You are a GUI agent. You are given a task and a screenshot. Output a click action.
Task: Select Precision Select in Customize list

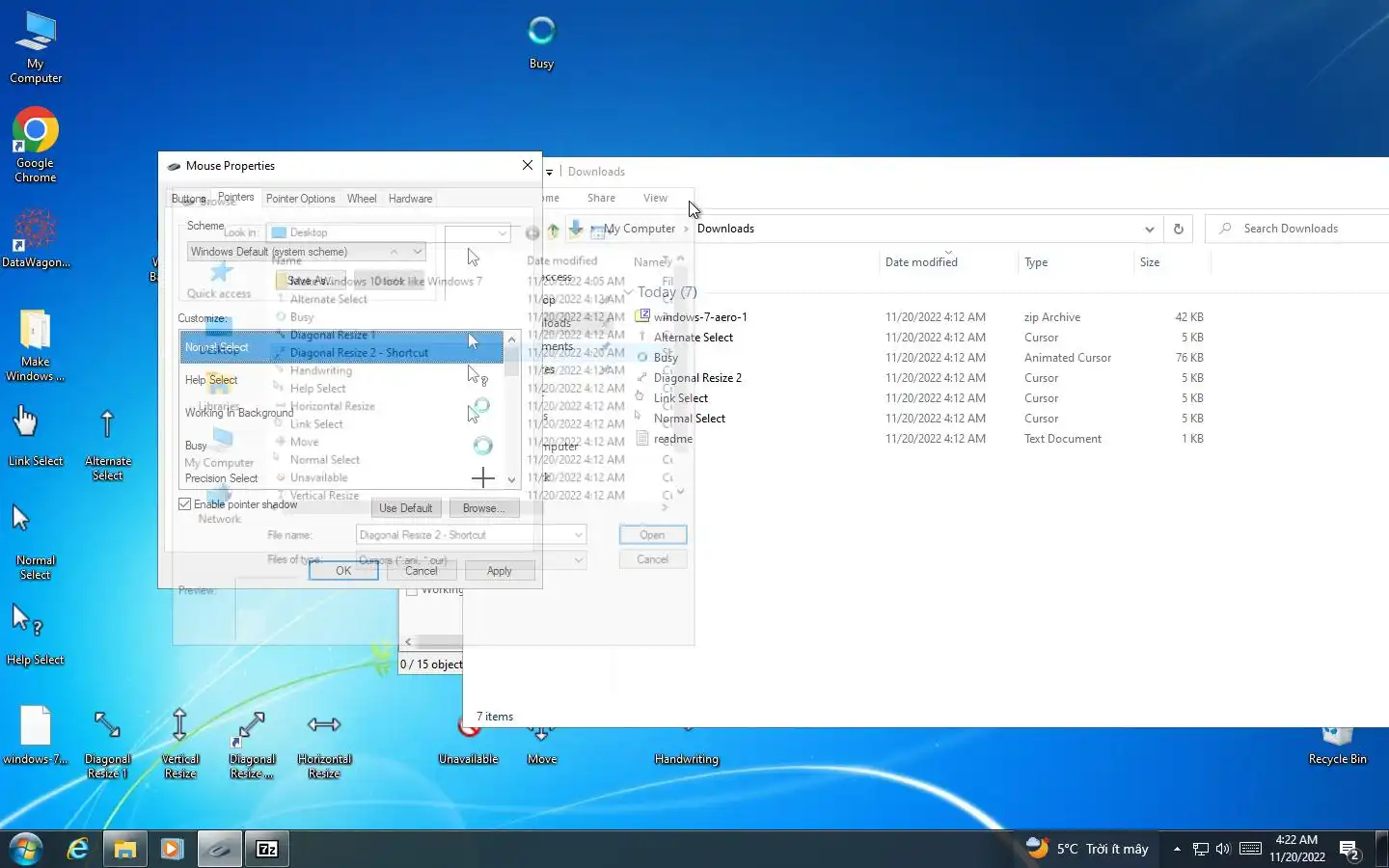pyautogui.click(x=341, y=477)
